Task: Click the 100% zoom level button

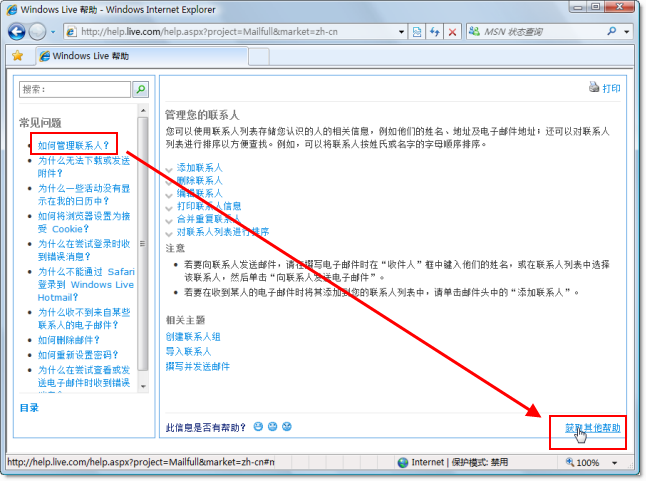Action: tap(583, 462)
